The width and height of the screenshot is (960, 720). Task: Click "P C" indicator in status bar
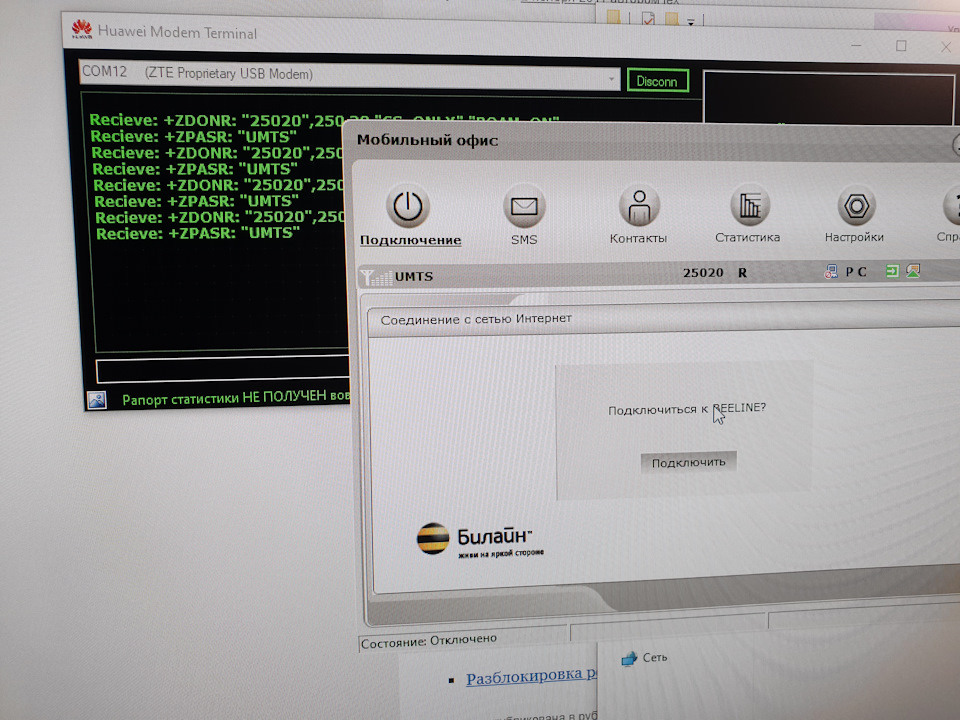coord(856,272)
